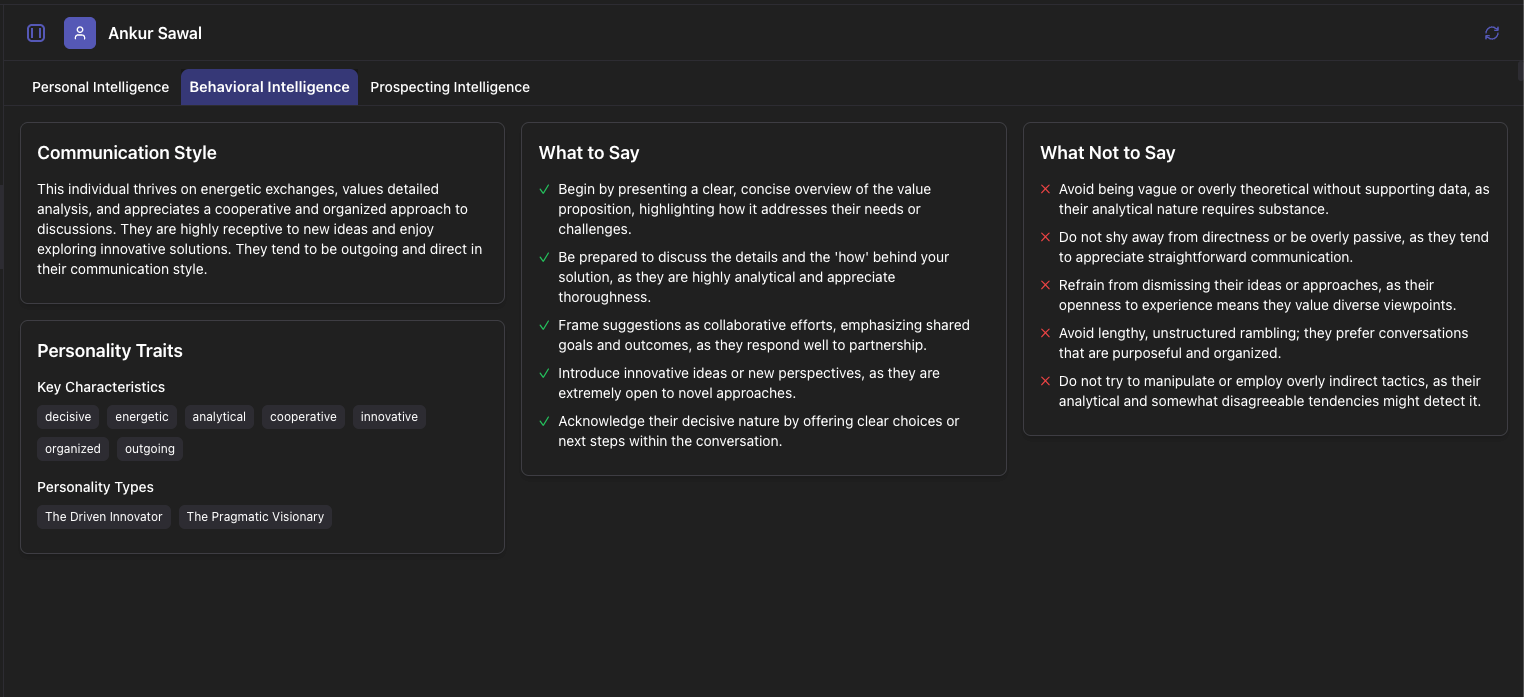Viewport: 1524px width, 697px height.
Task: Click the vertical scrollbar on the right edge
Action: click(1518, 70)
